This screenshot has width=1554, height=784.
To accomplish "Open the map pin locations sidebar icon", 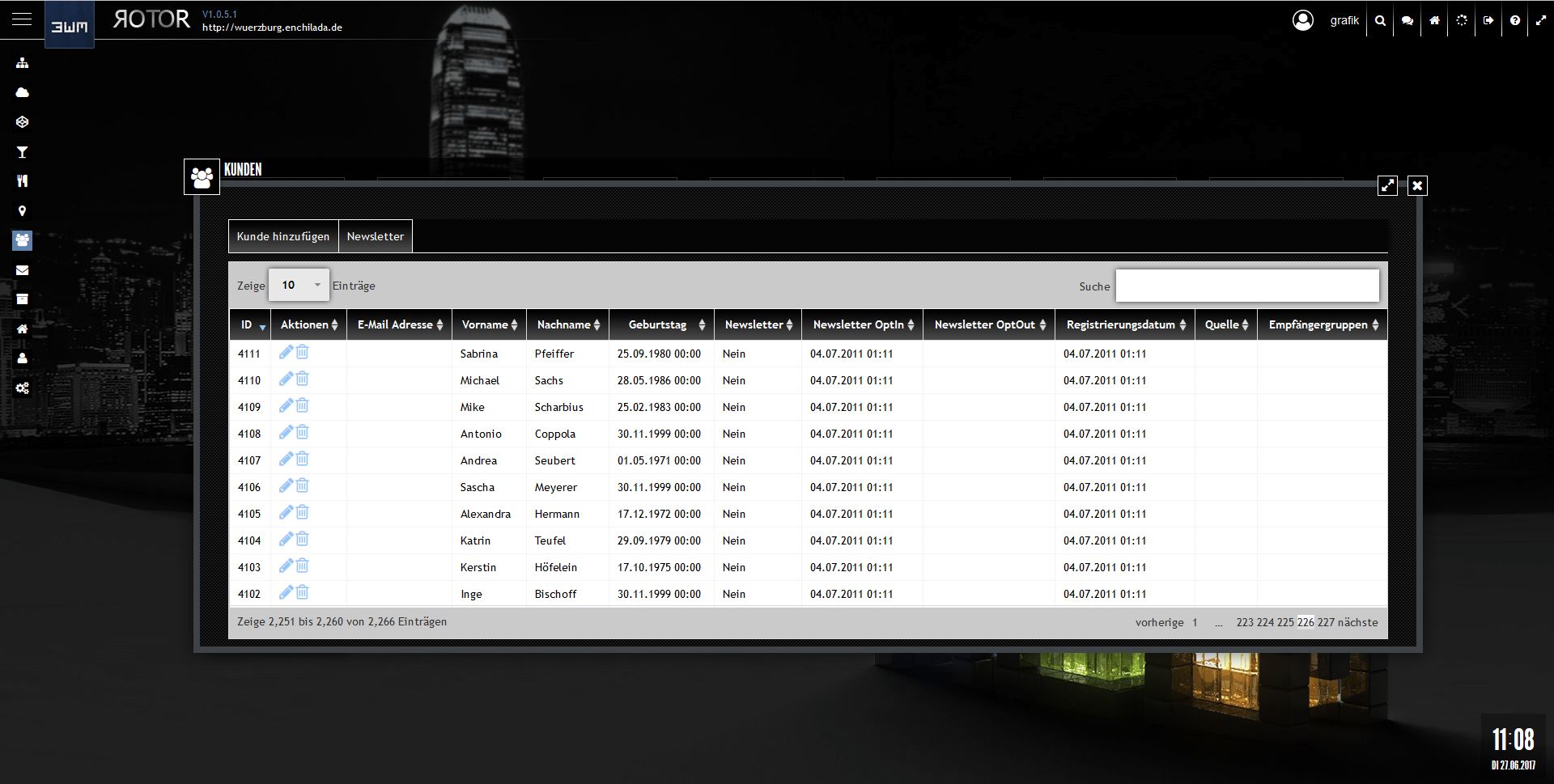I will [x=22, y=211].
